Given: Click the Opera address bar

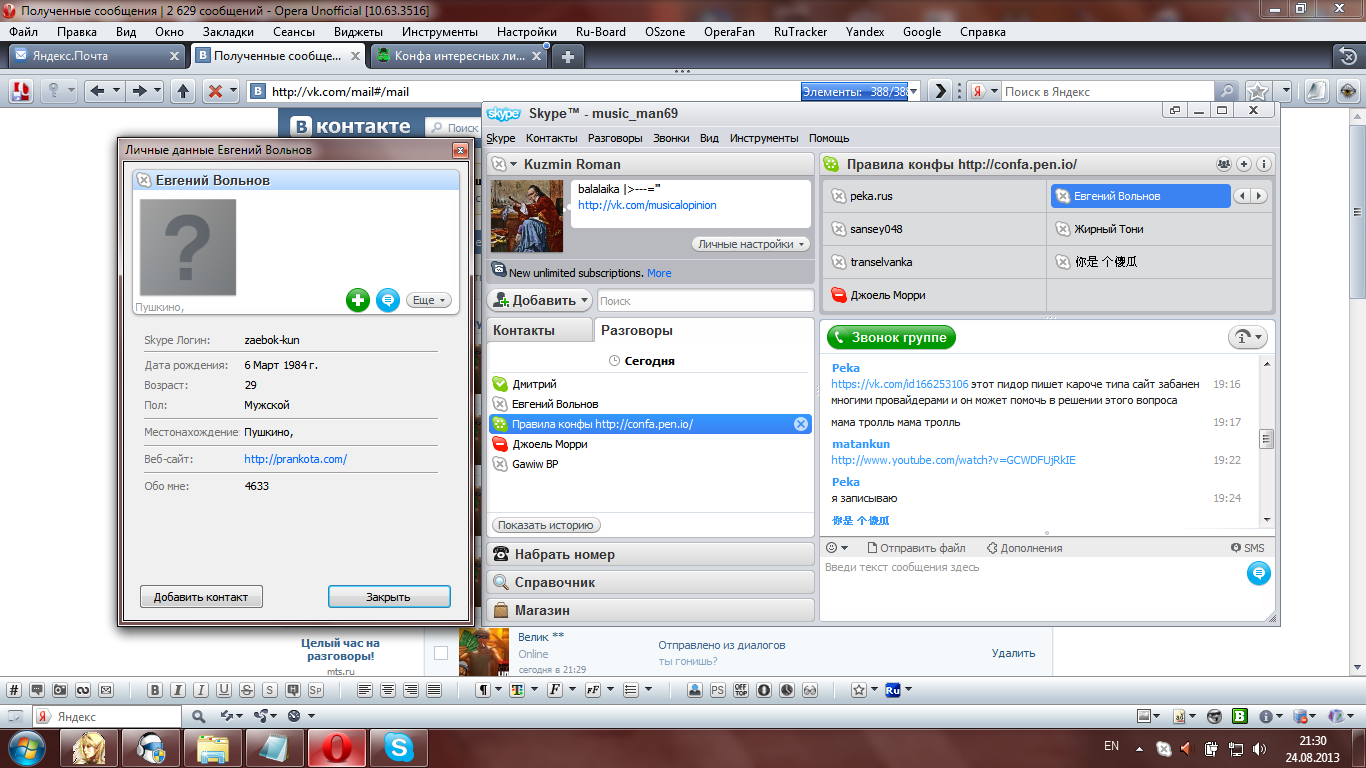Looking at the screenshot, I should pyautogui.click(x=534, y=91).
